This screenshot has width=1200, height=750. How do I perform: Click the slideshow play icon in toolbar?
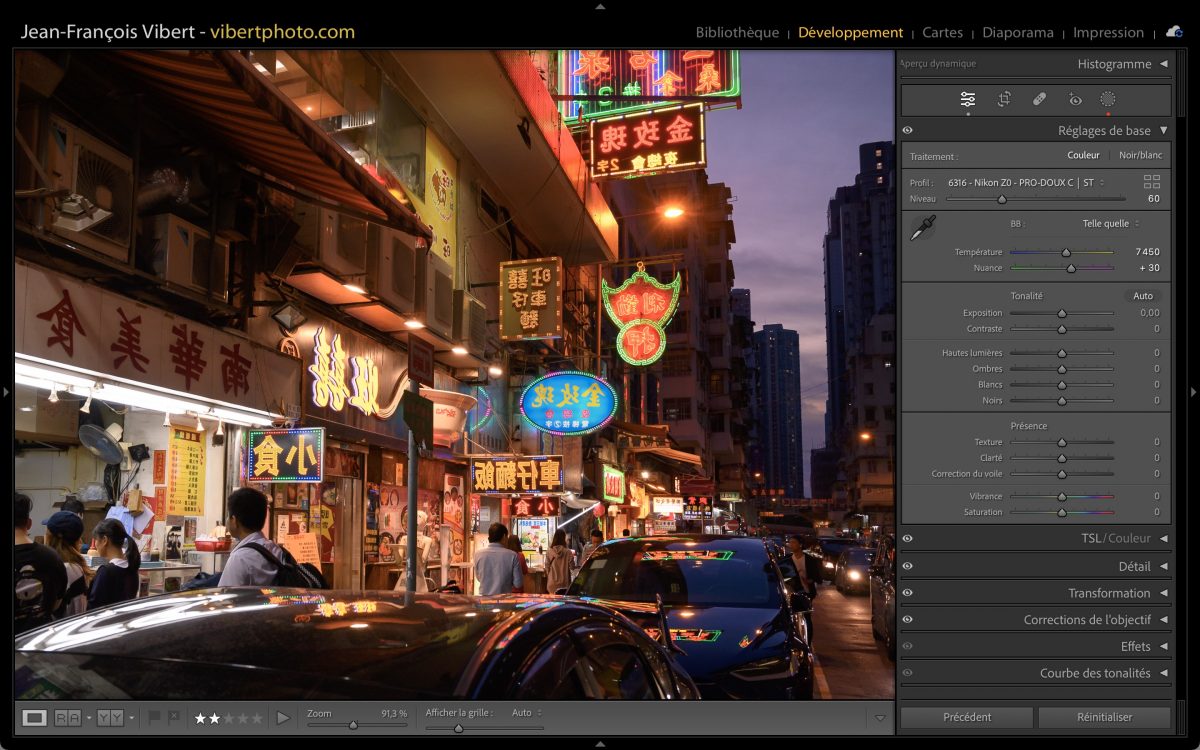(283, 718)
